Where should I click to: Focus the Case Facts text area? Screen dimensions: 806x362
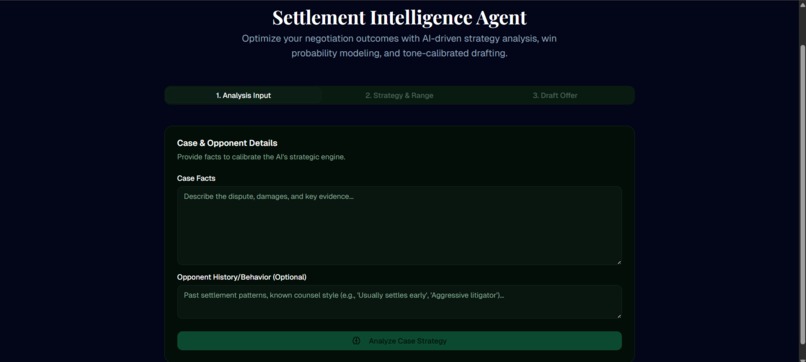point(399,226)
